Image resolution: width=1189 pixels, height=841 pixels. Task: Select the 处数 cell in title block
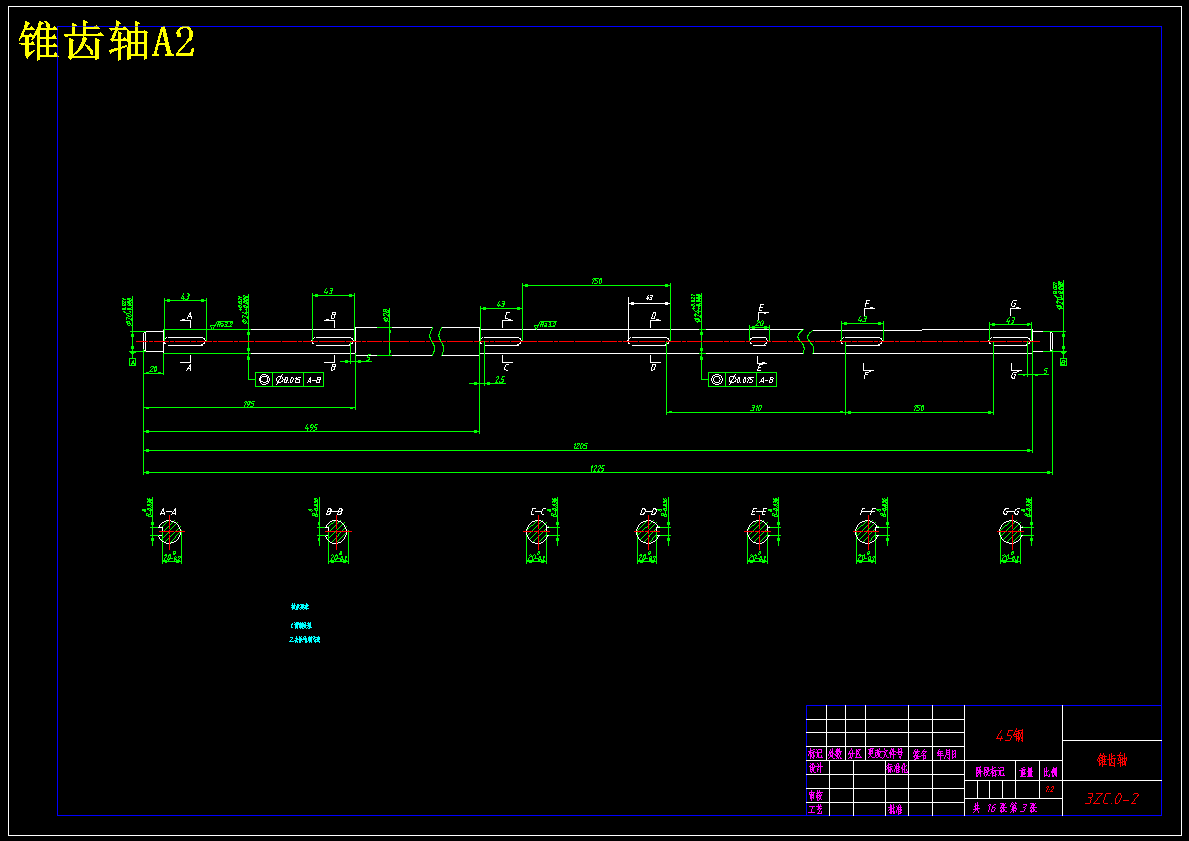pos(835,754)
